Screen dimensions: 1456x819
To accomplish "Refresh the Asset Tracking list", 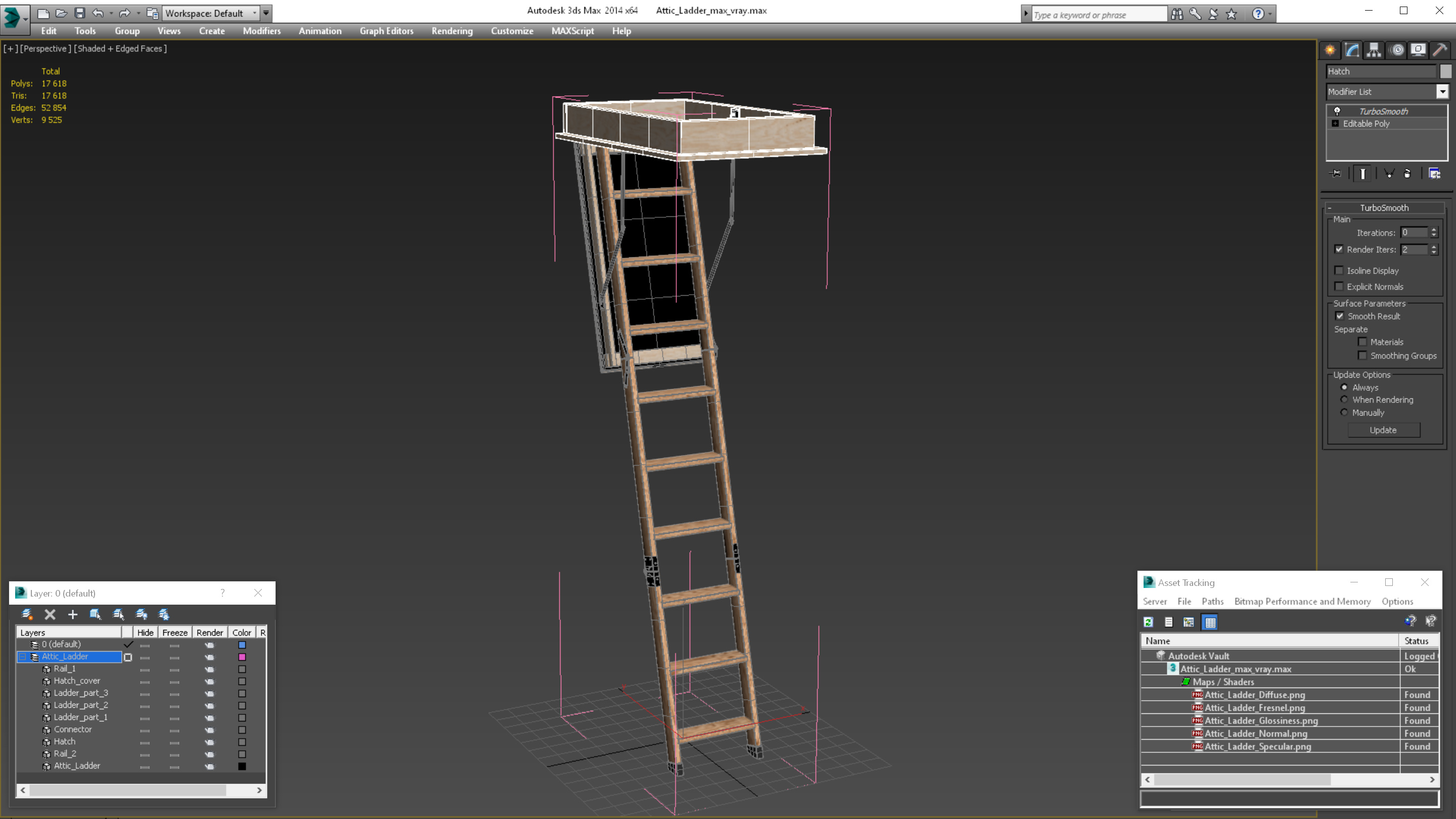I will click(1148, 622).
